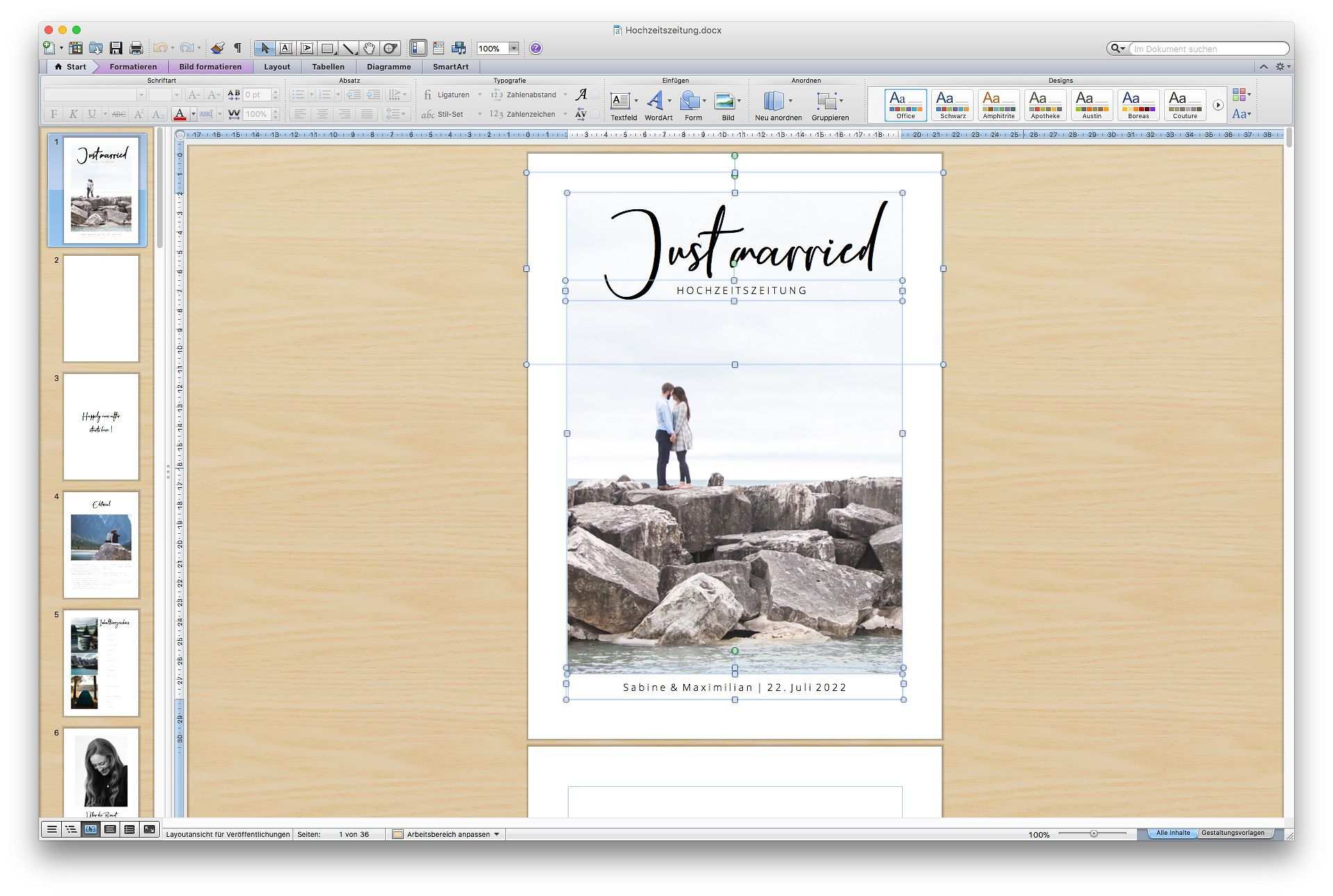This screenshot has width=1333, height=896.
Task: Switch to Gestaltungsvorlagen view toggle
Action: pyautogui.click(x=1233, y=833)
